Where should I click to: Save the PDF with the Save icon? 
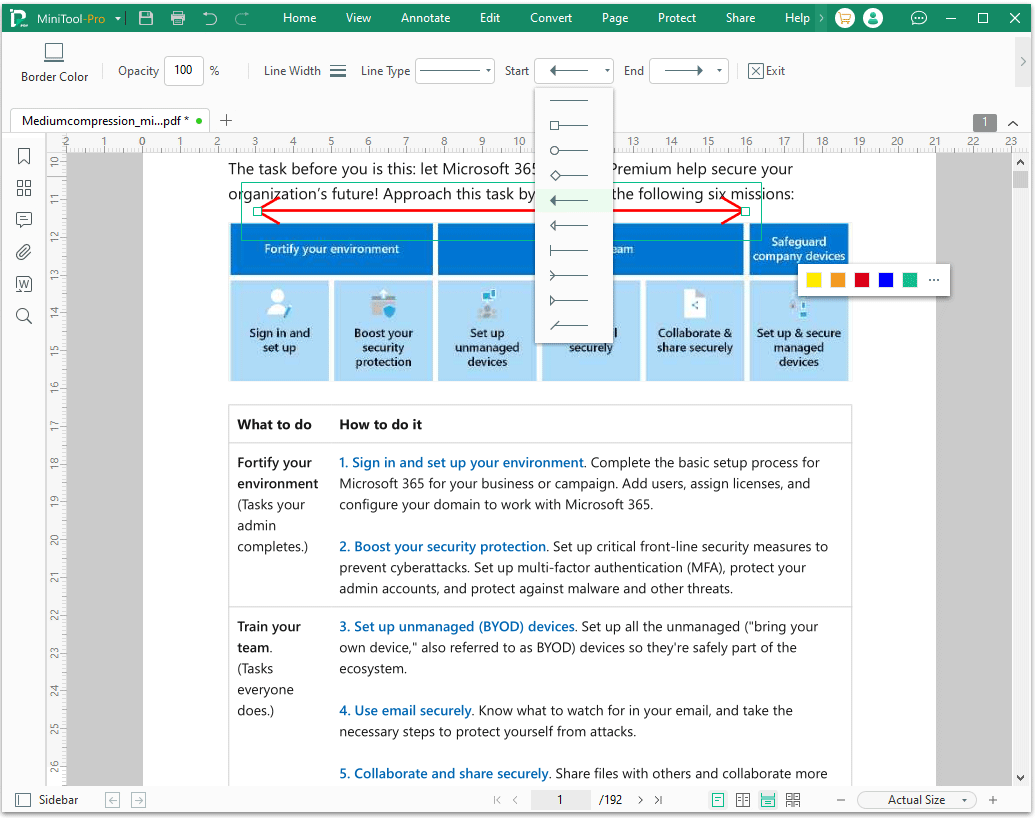[145, 17]
